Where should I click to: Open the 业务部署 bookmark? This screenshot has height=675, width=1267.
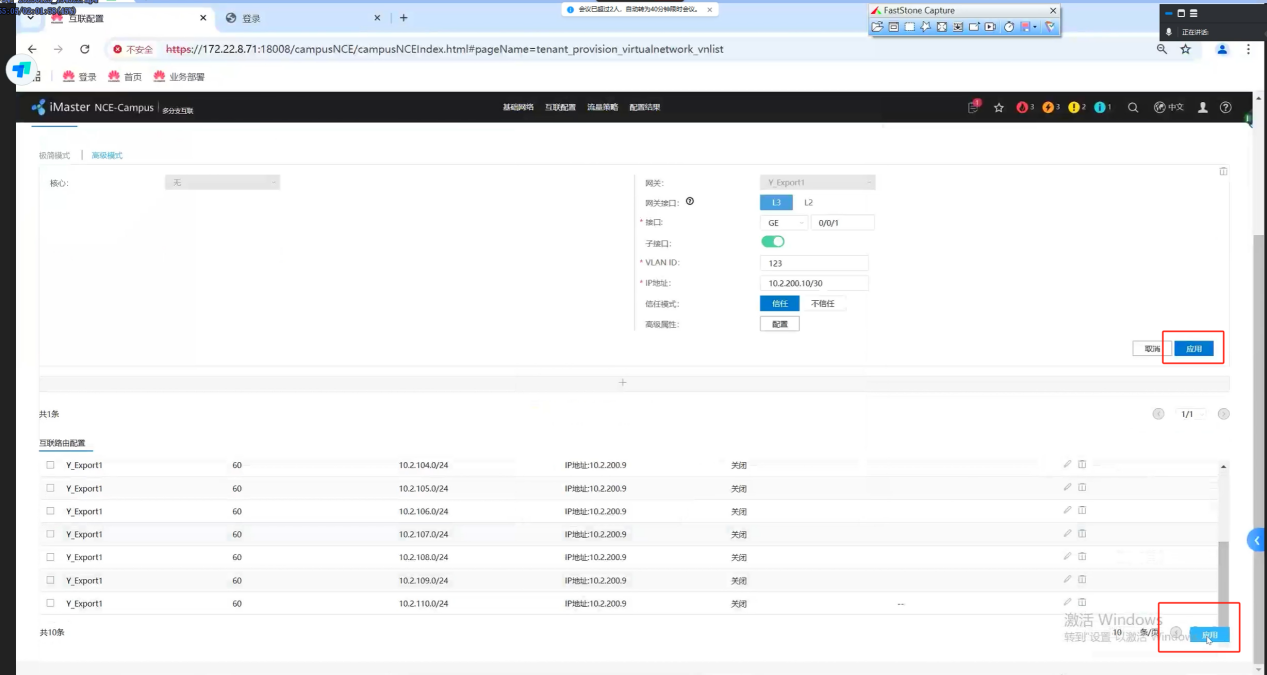coord(179,76)
